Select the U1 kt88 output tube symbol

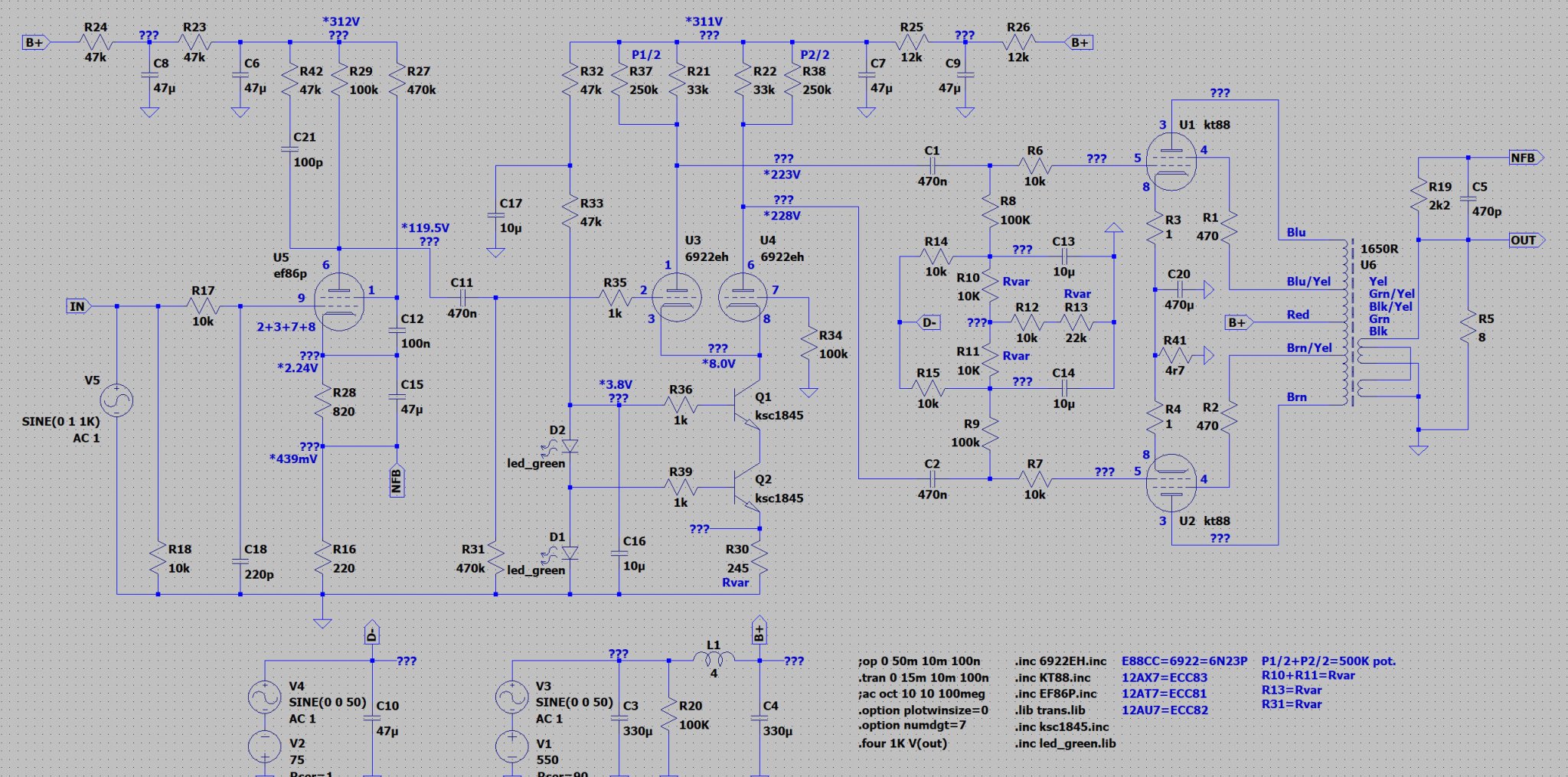[x=1171, y=161]
